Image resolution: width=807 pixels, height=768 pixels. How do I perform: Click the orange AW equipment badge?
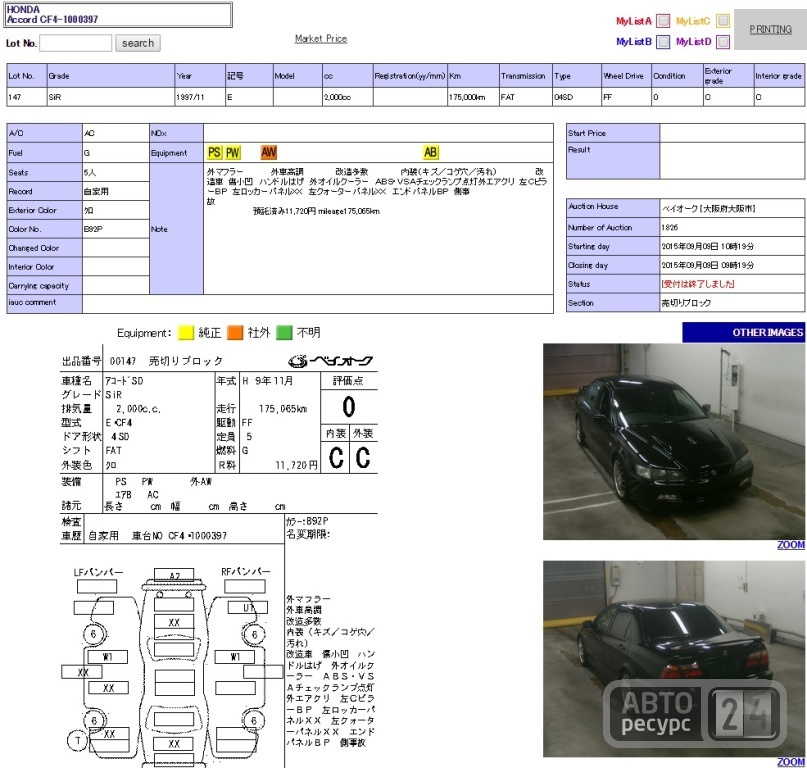tap(269, 152)
